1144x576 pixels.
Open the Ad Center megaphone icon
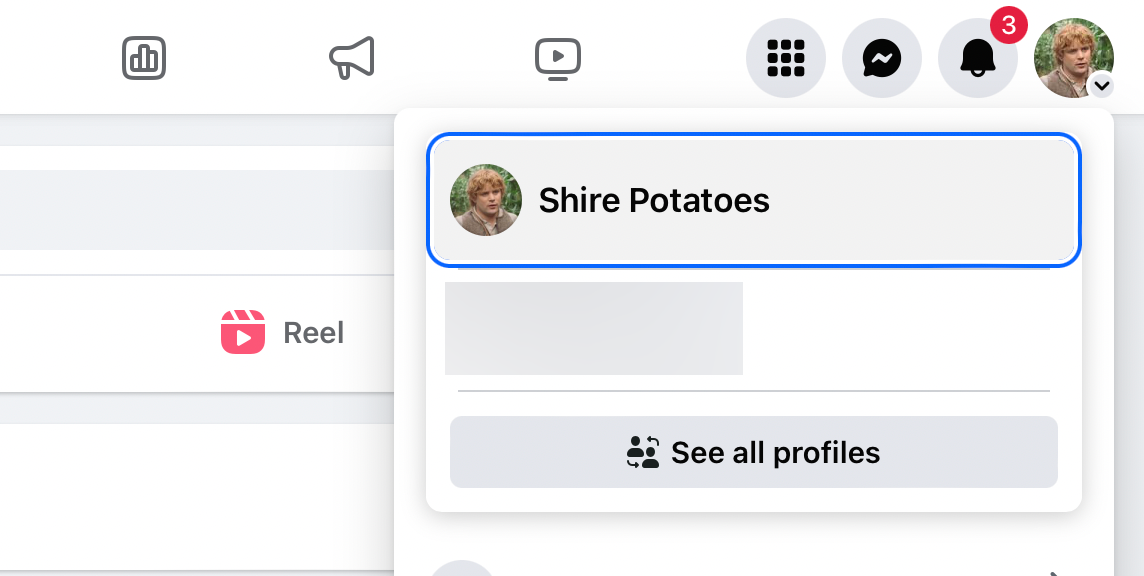pyautogui.click(x=351, y=58)
